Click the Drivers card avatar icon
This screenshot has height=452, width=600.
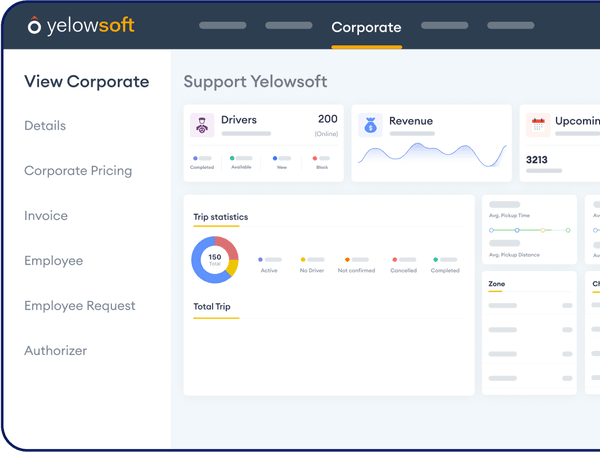[203, 125]
